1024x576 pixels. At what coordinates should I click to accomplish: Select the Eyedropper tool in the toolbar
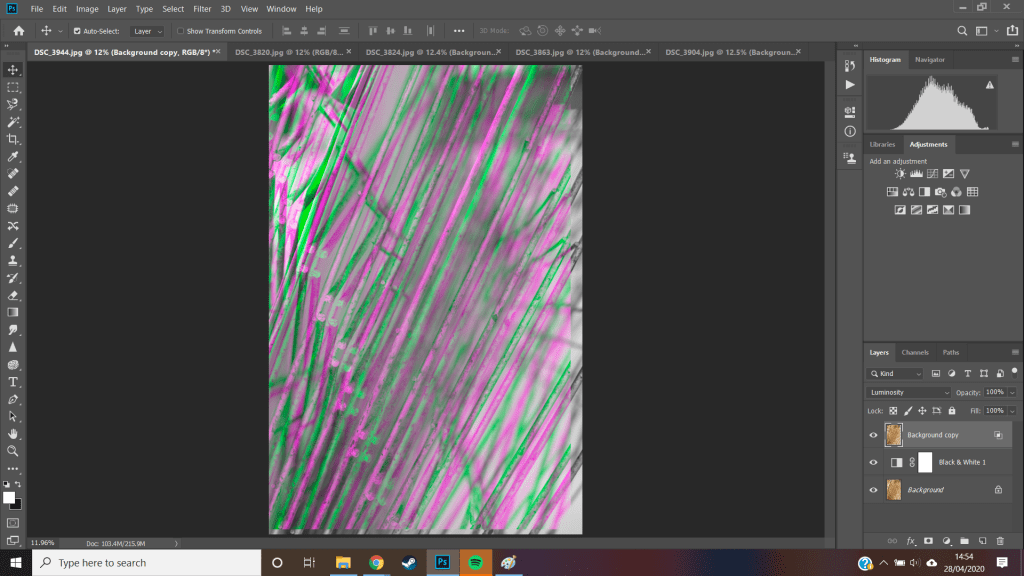click(x=13, y=157)
